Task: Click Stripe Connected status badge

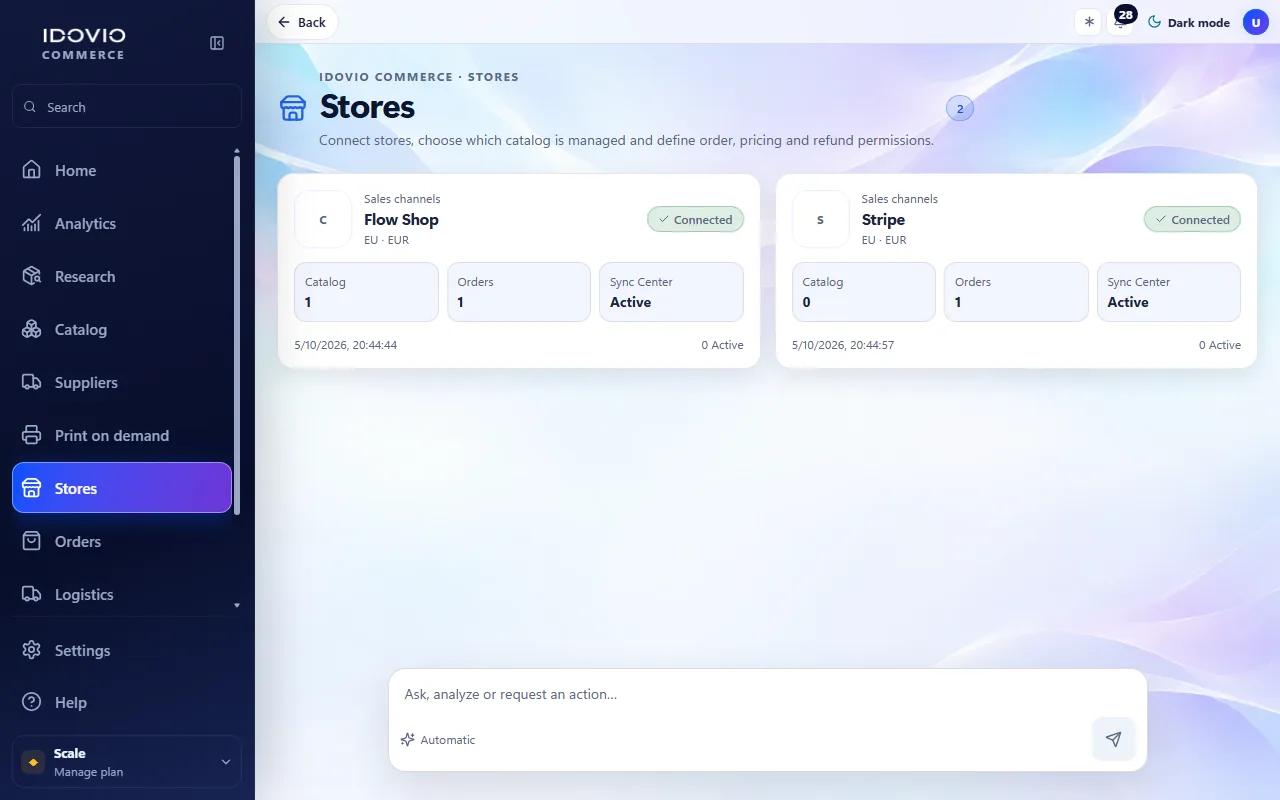Action: [x=1192, y=219]
